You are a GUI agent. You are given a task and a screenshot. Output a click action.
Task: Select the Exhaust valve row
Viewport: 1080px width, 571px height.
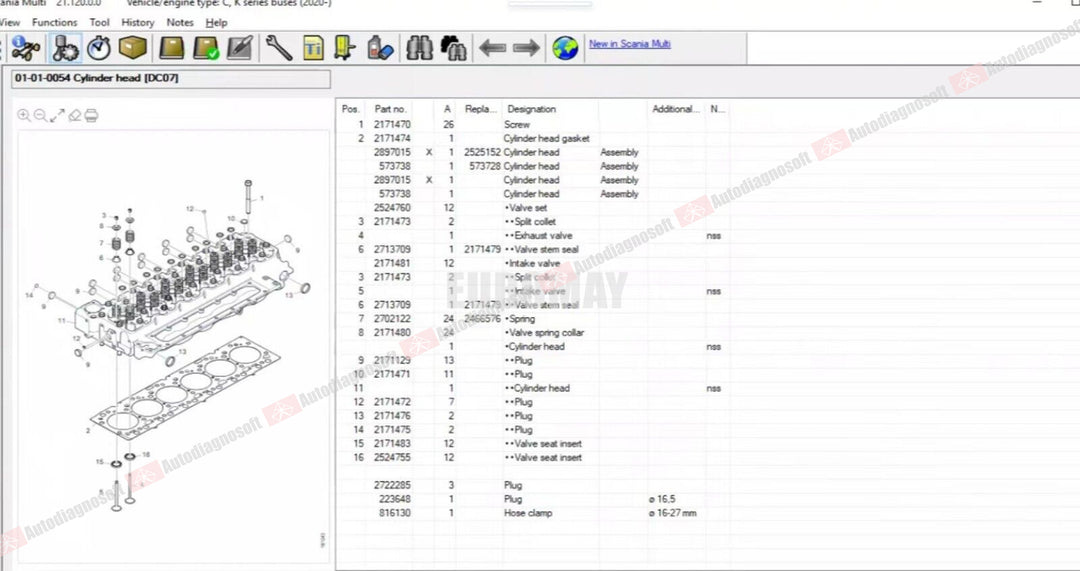[x=533, y=236]
